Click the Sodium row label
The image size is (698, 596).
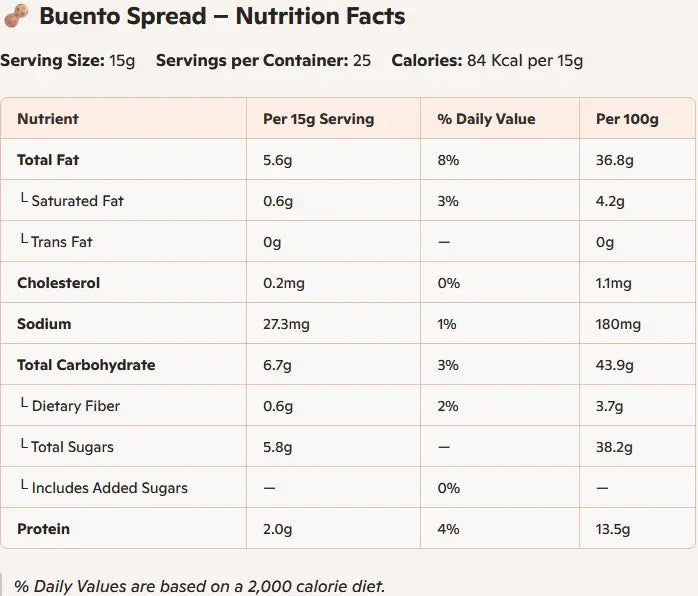tap(44, 324)
